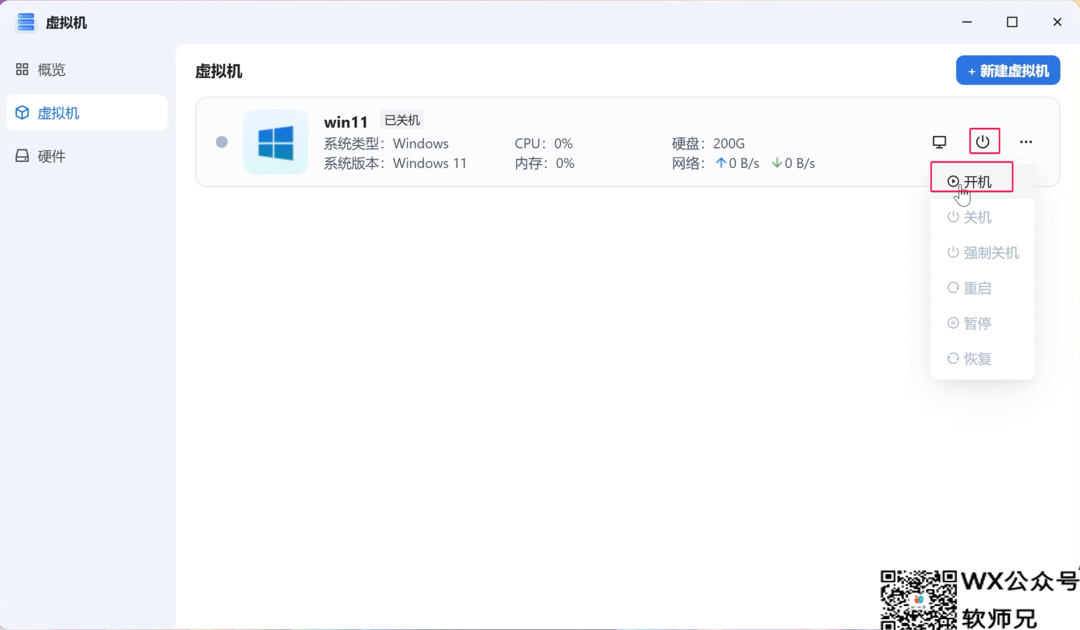Click the app logo icon in title bar
Image resolution: width=1080 pixels, height=630 pixels.
[25, 22]
